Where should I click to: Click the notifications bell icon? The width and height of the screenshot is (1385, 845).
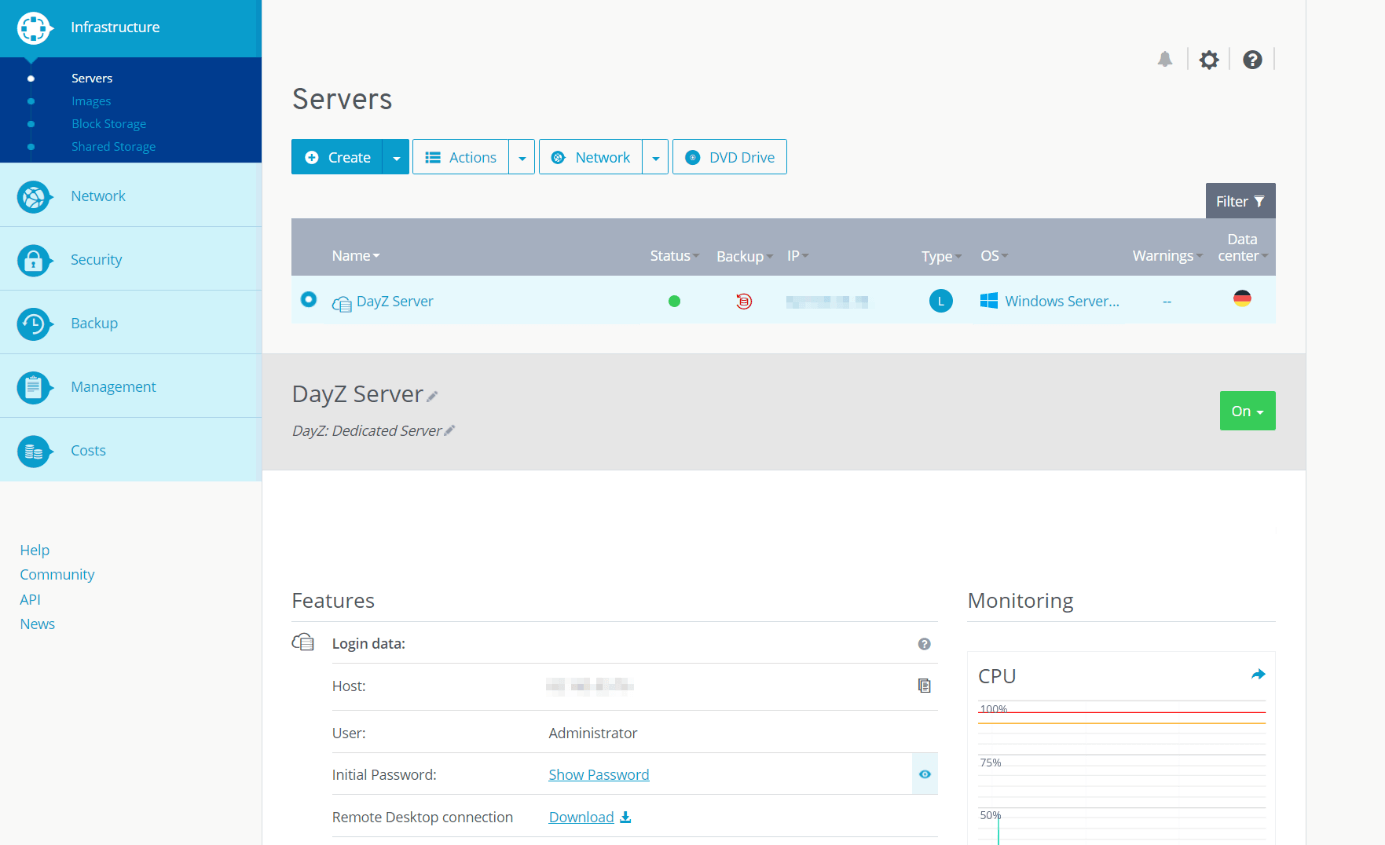pos(1165,60)
